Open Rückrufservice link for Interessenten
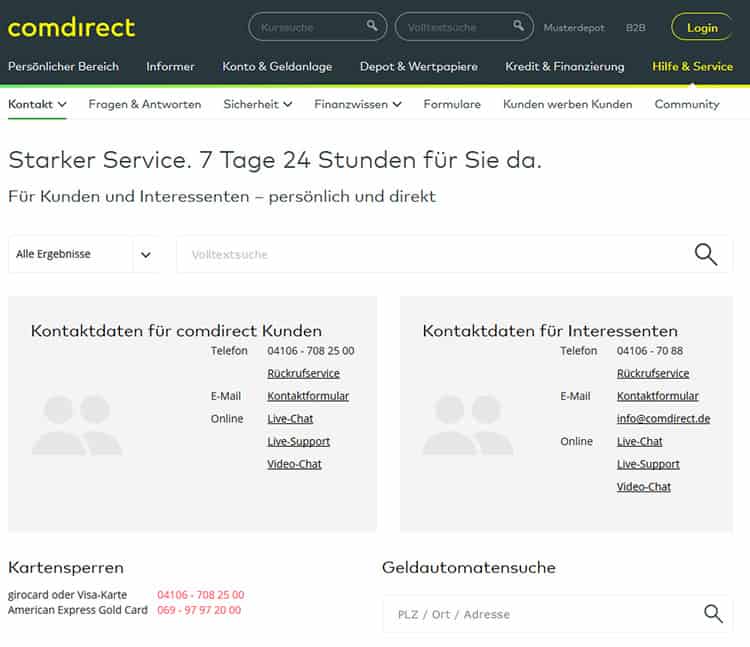Viewport: 750px width, 647px height. [653, 373]
